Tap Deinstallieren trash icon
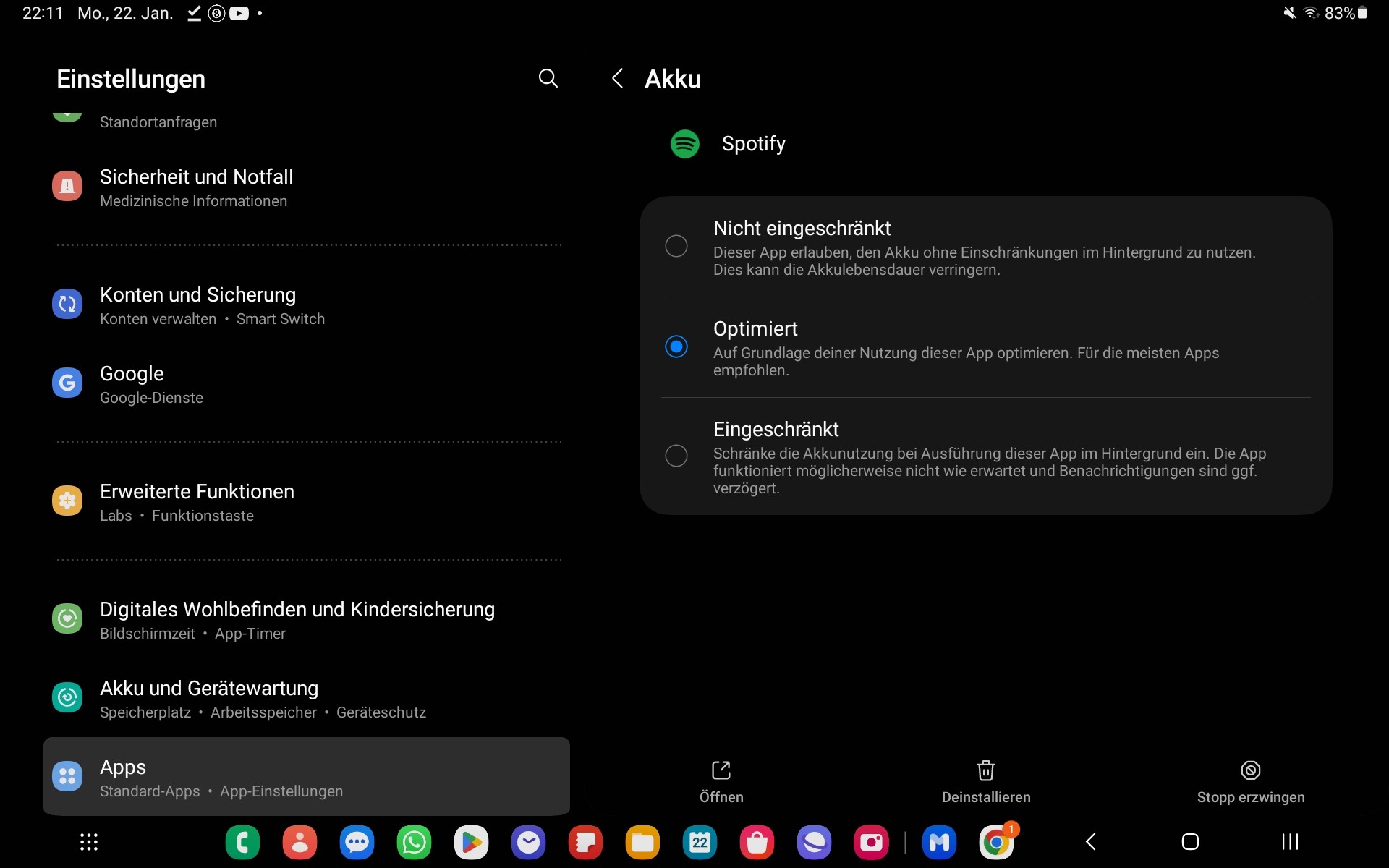This screenshot has height=868, width=1389. click(985, 771)
